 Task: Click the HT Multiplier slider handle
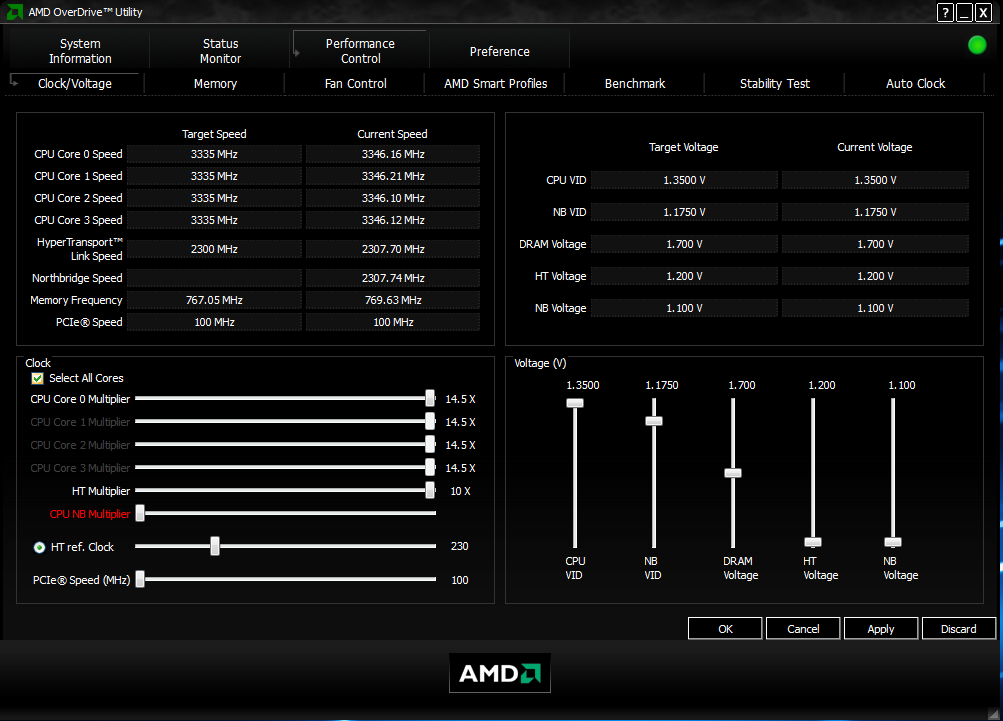click(x=430, y=490)
